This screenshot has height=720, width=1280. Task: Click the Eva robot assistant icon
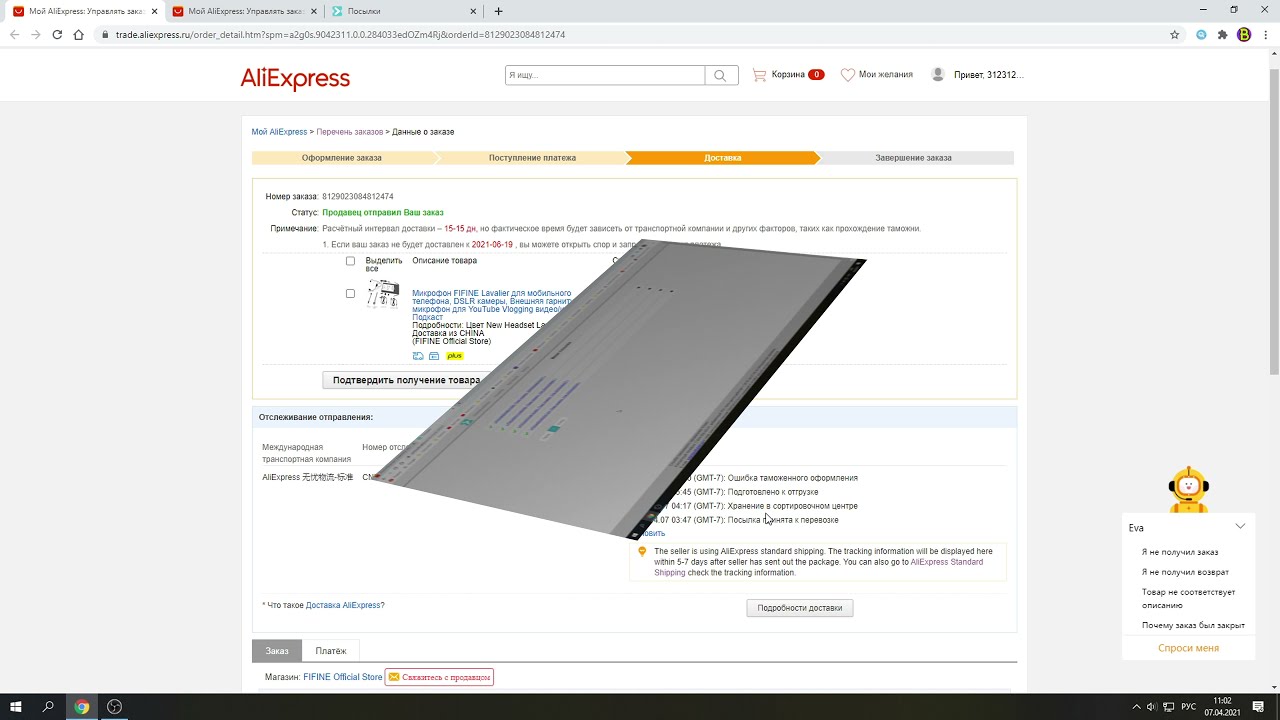coord(1188,490)
